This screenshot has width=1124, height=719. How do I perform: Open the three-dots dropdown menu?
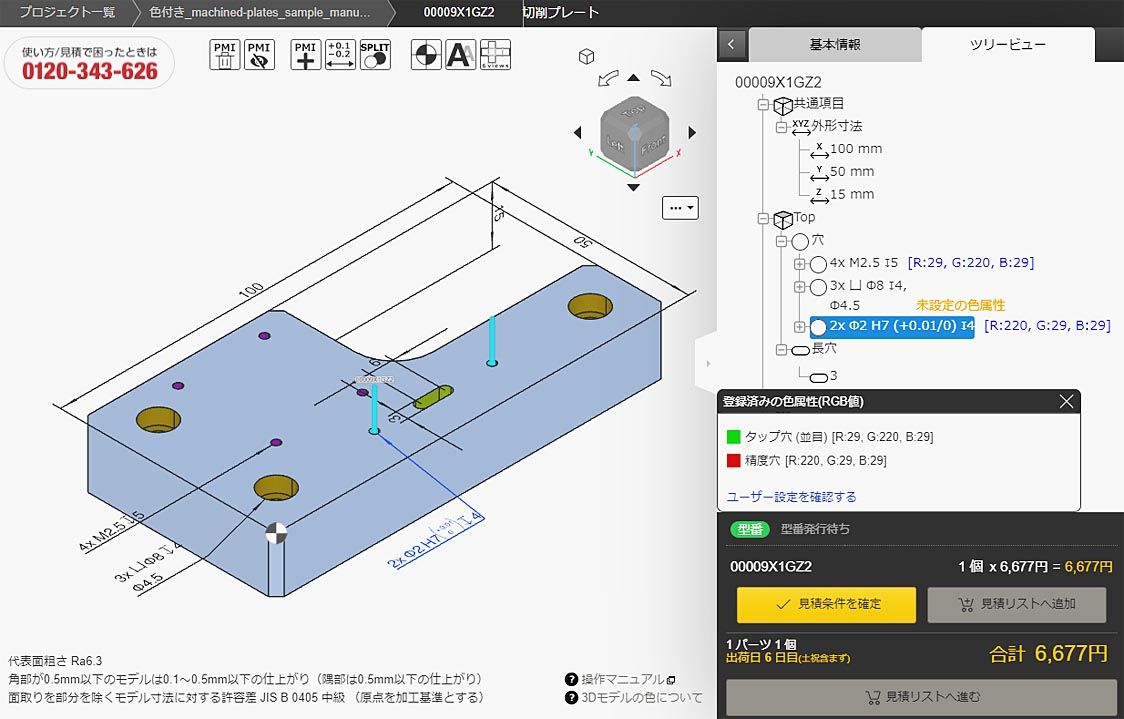680,208
